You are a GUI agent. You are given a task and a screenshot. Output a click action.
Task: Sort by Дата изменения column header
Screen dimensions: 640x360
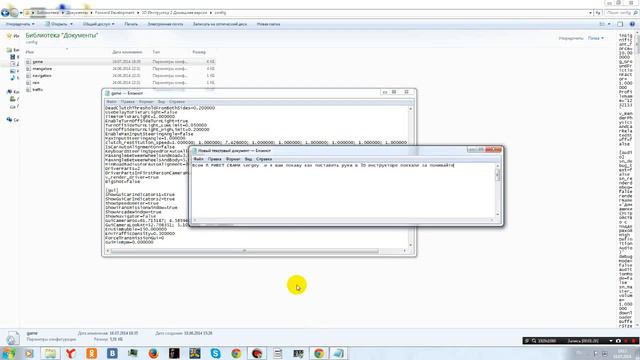(127, 52)
